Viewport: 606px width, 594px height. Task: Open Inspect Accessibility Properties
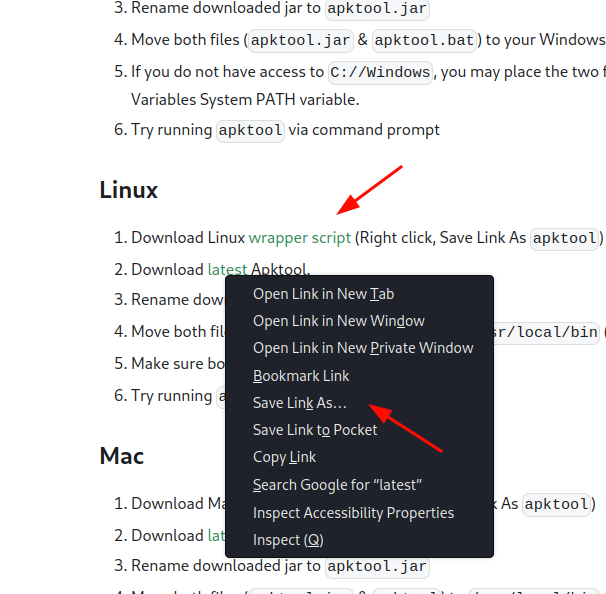click(x=359, y=513)
